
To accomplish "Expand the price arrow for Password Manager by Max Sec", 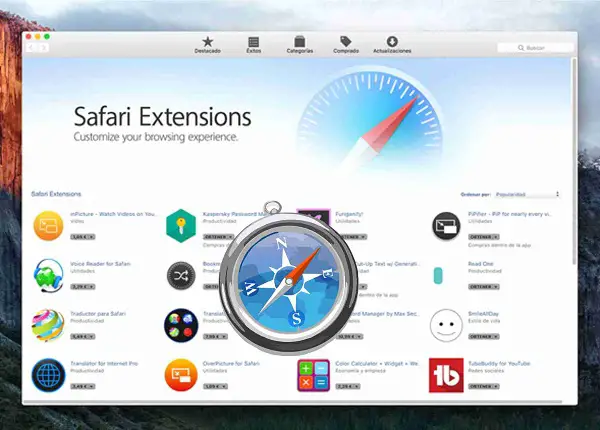I will coord(359,336).
